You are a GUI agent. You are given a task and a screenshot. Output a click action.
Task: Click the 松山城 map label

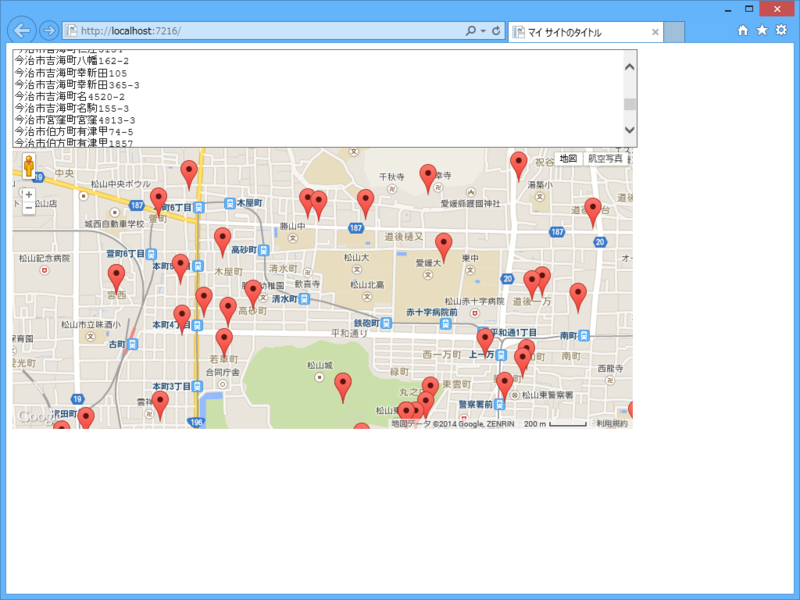pos(320,365)
